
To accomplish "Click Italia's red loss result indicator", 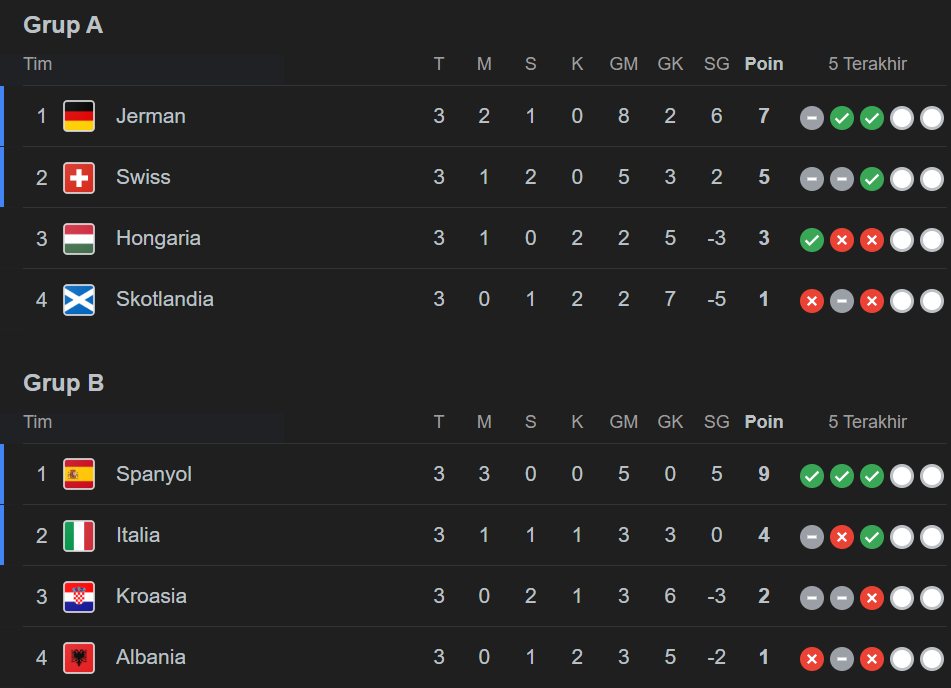I will click(842, 537).
